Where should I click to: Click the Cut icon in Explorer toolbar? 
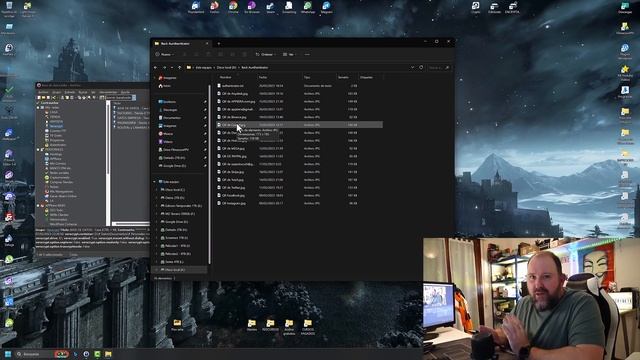(x=184, y=54)
